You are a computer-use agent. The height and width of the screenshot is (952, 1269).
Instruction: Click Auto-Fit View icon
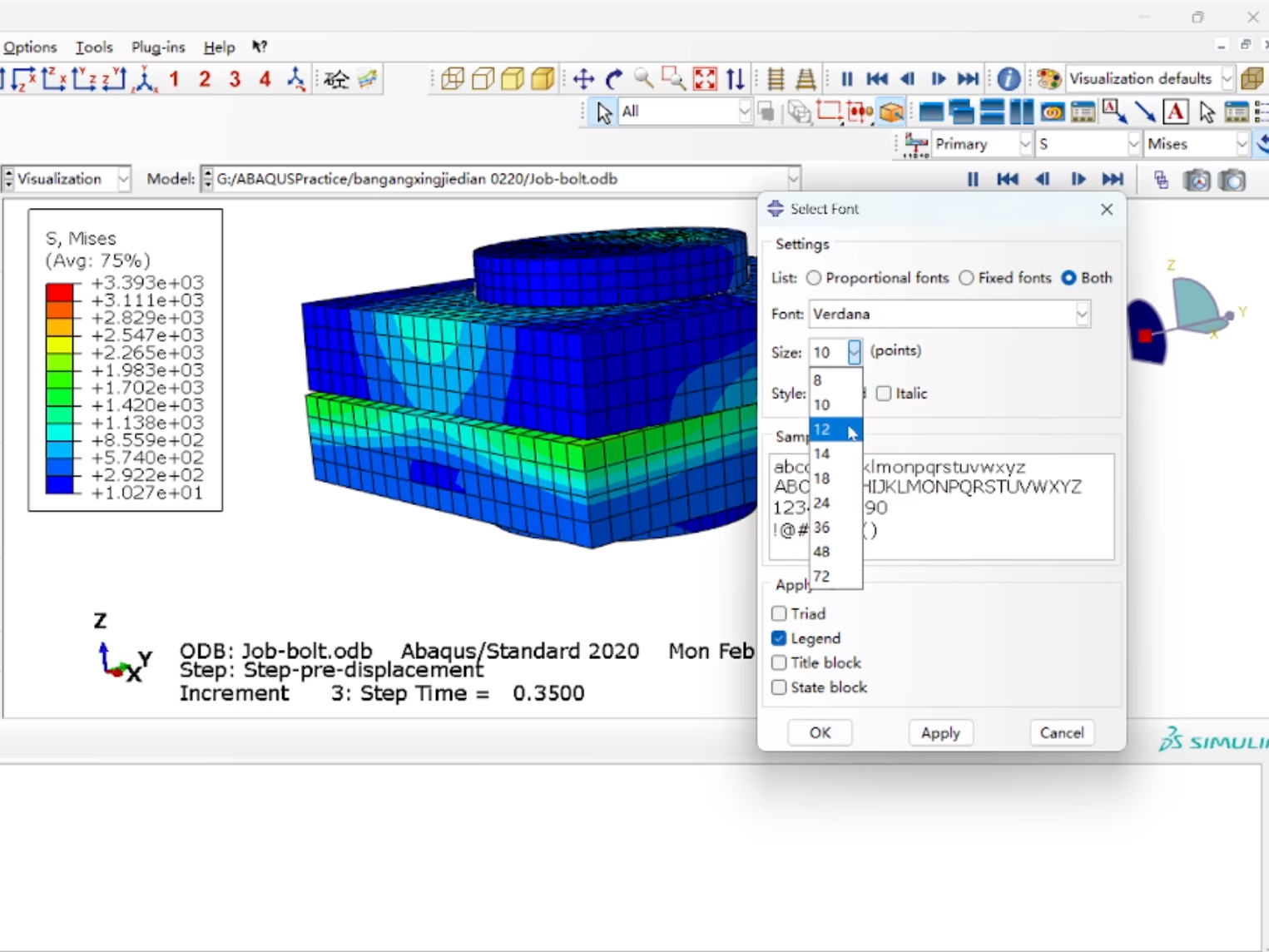[x=705, y=79]
